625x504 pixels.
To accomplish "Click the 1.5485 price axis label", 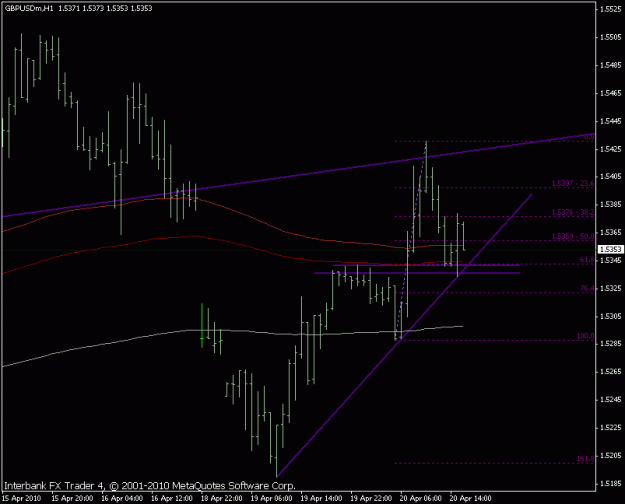I will tap(611, 65).
